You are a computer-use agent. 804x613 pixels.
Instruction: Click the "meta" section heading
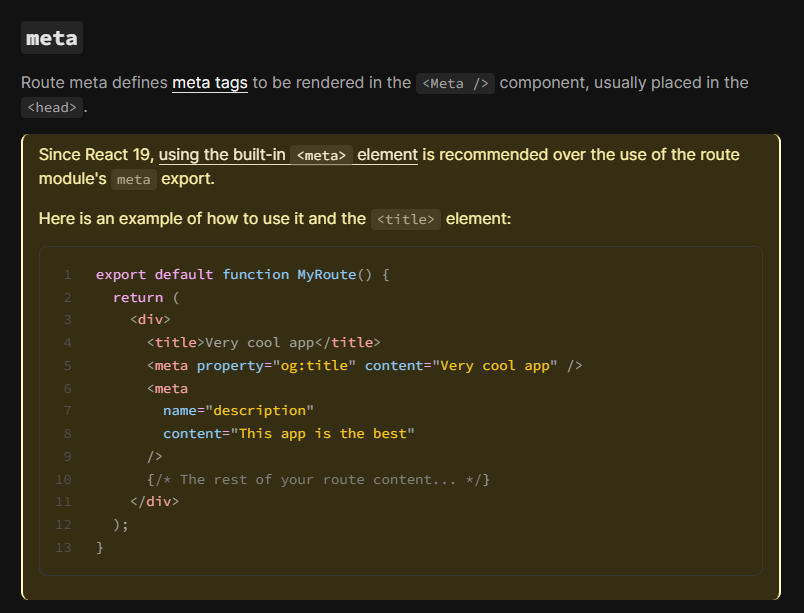click(52, 38)
